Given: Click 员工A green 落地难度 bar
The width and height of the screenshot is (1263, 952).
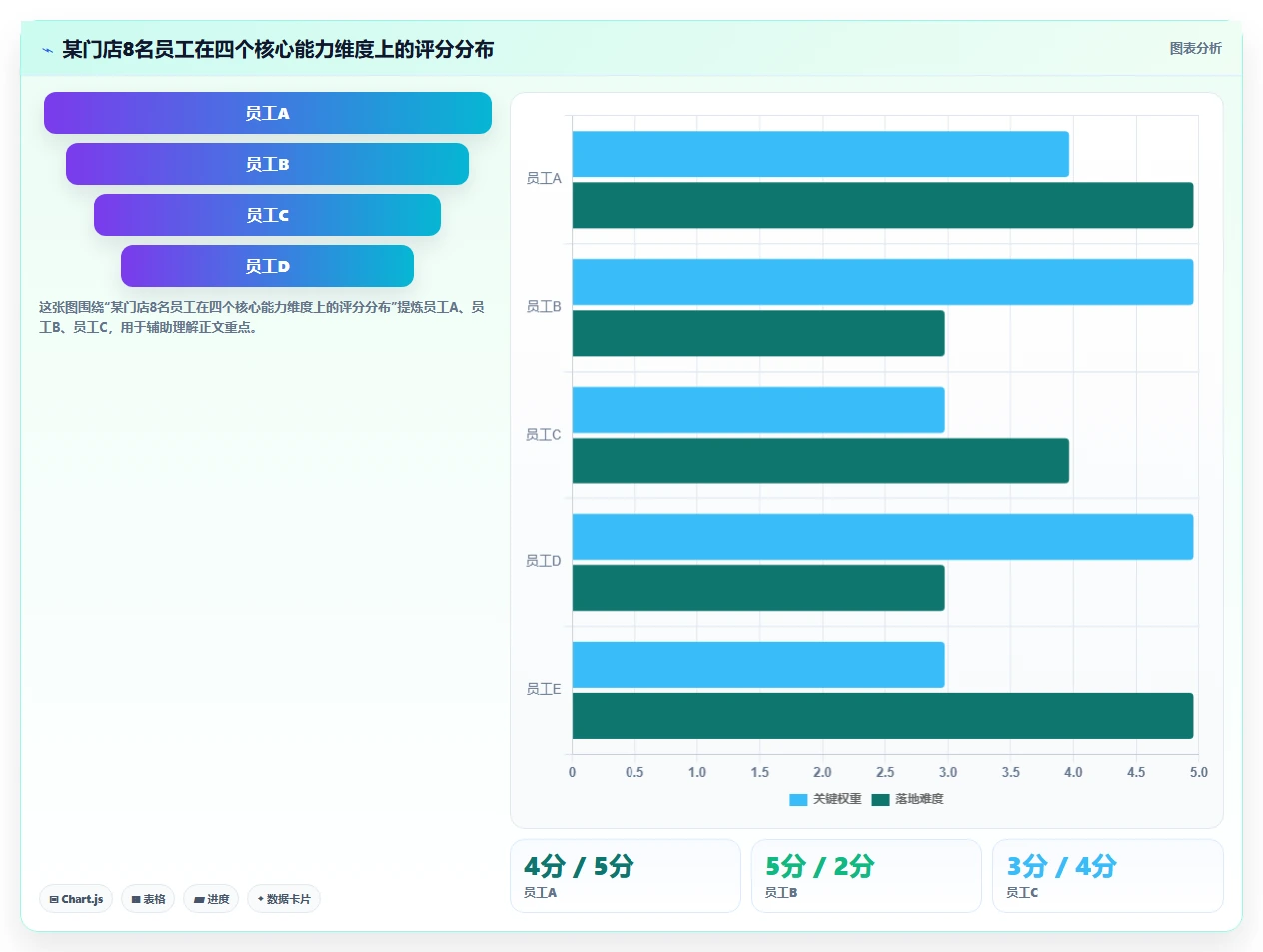Looking at the screenshot, I should (x=882, y=205).
